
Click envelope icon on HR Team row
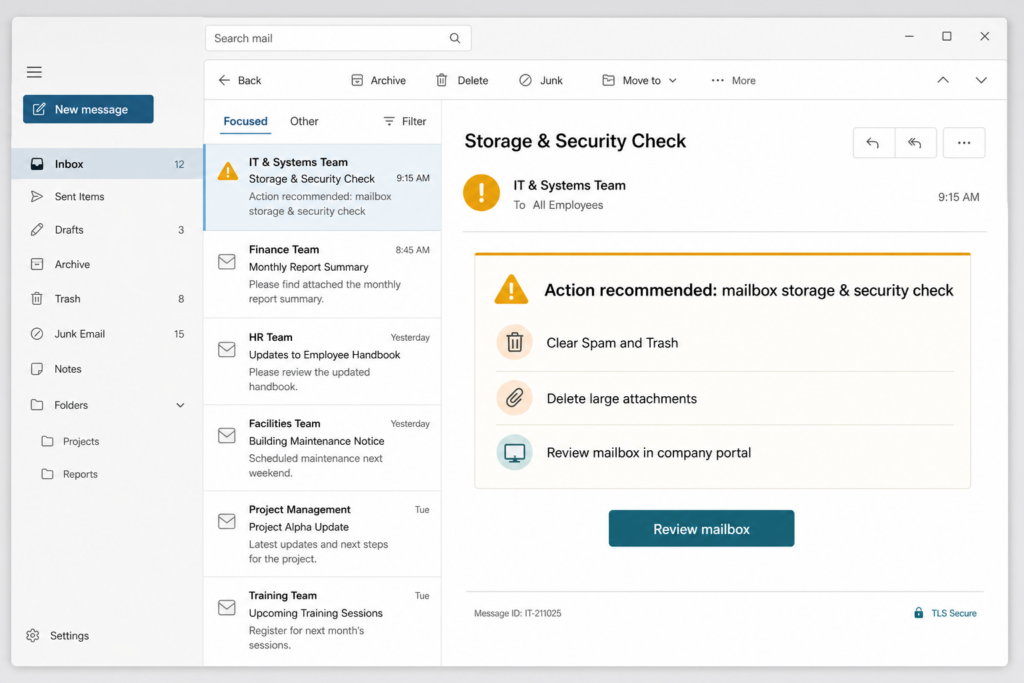pyautogui.click(x=227, y=349)
